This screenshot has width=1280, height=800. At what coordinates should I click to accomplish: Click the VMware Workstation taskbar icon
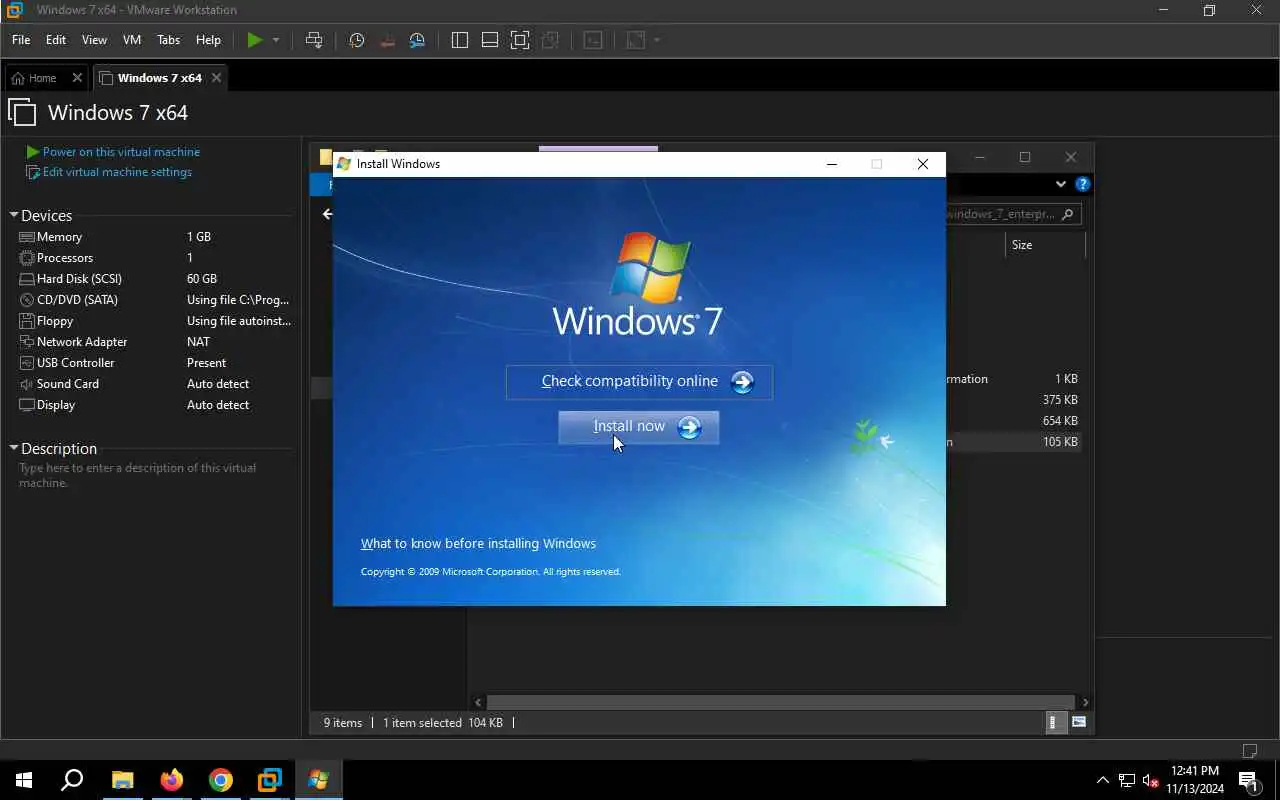pos(270,780)
